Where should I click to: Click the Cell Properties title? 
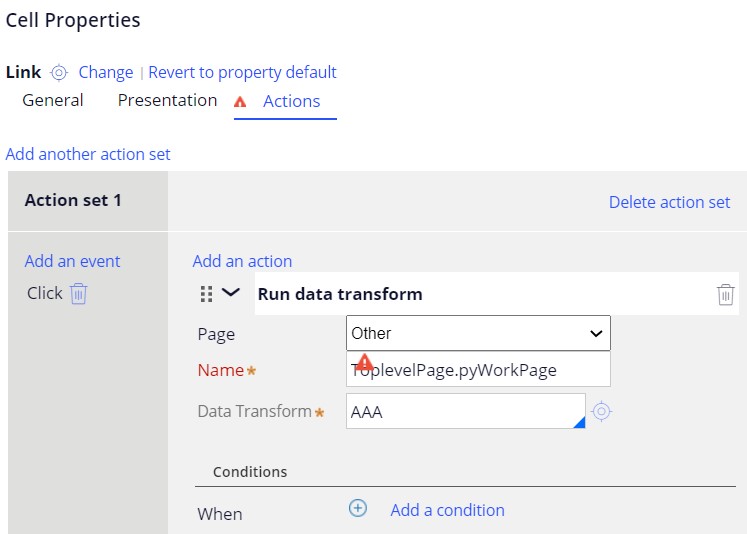(73, 20)
